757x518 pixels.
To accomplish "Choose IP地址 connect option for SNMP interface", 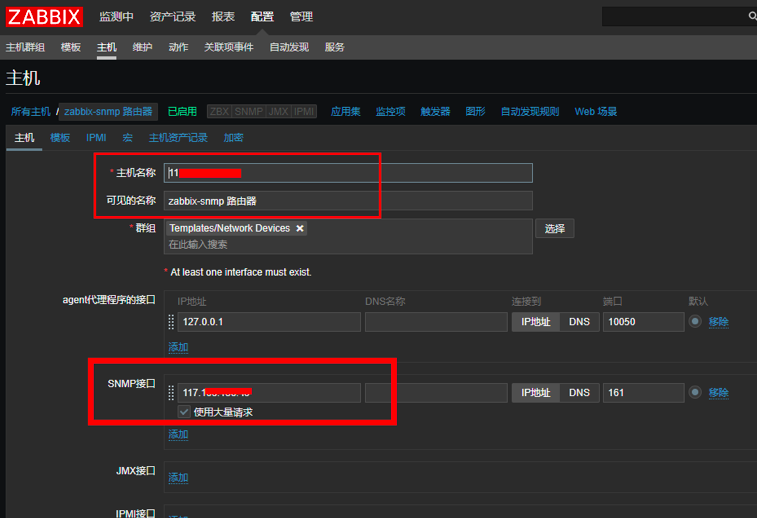I will 536,393.
